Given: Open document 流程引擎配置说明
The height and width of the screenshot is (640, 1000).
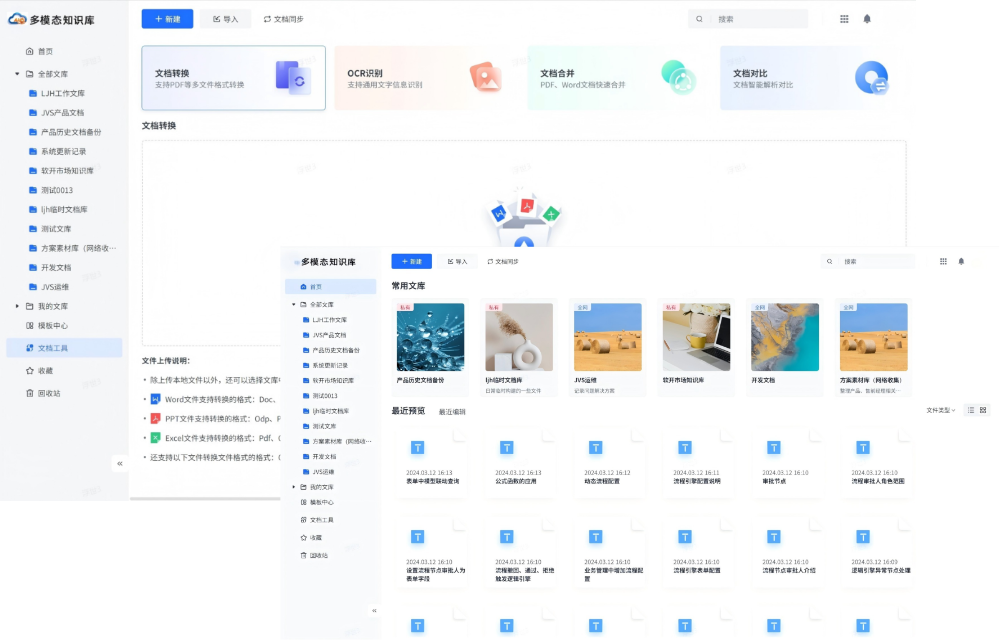Looking at the screenshot, I should pos(698,462).
